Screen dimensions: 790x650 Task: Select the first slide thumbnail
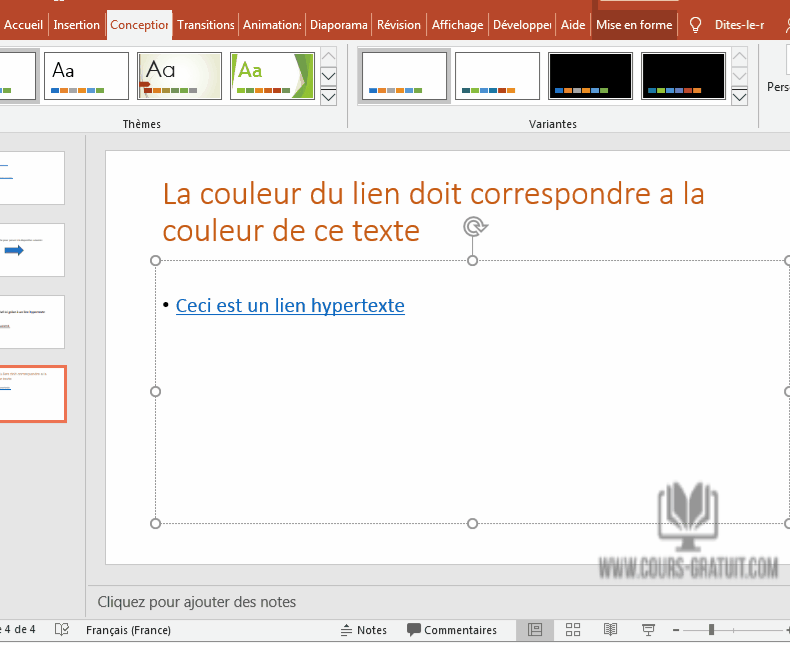[x=32, y=178]
